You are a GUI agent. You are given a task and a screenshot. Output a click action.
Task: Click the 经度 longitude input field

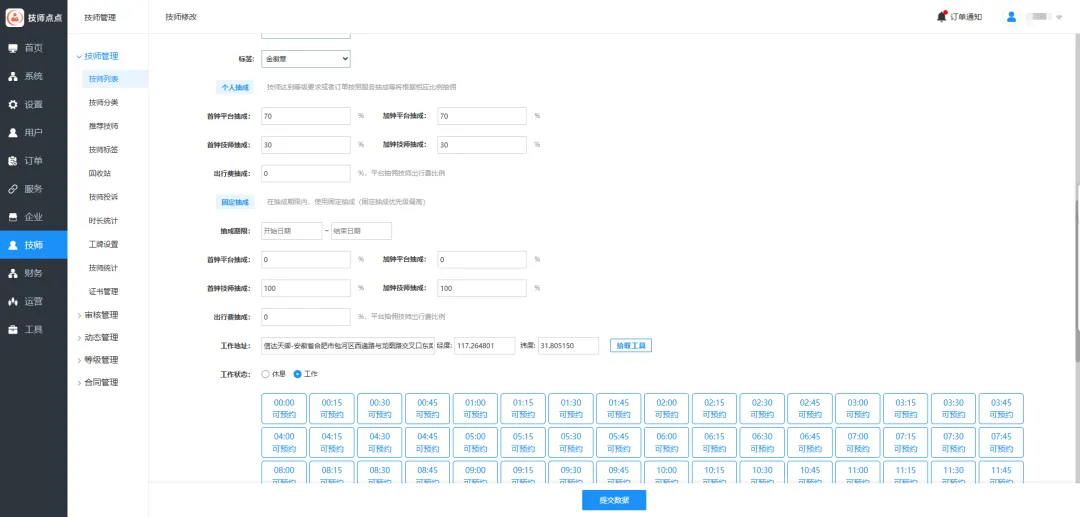[484, 346]
